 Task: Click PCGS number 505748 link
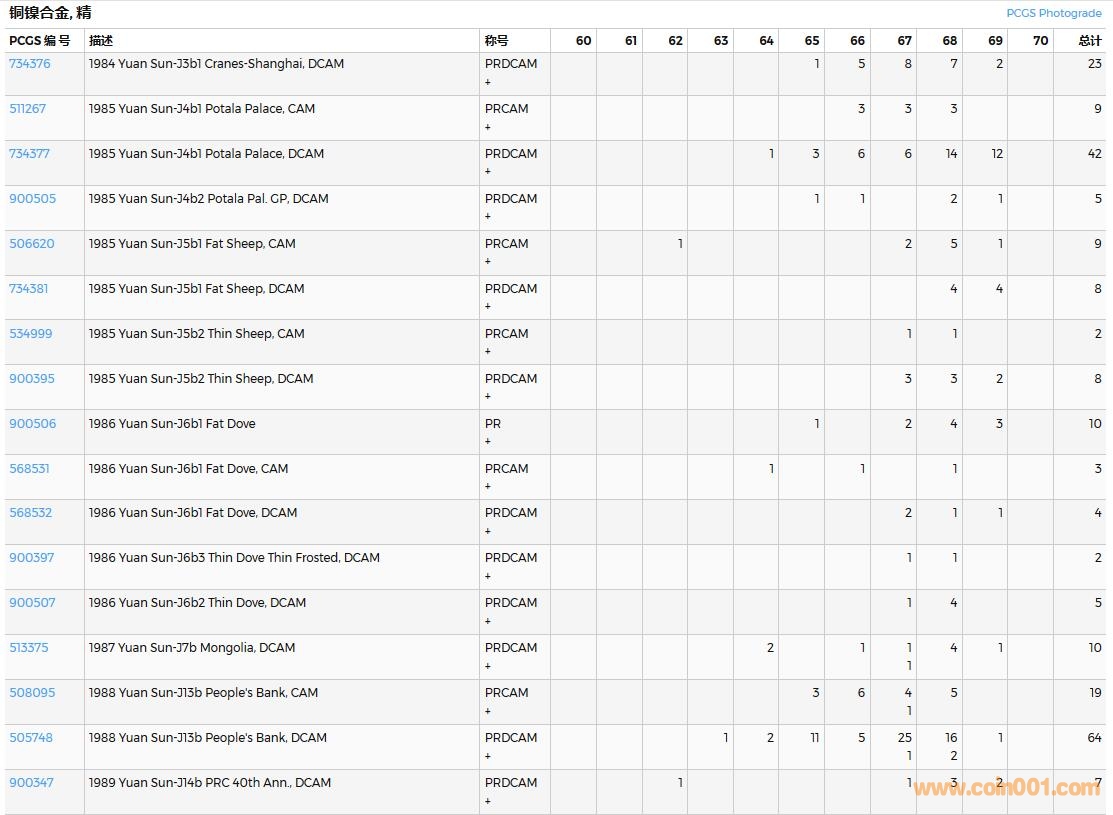tap(31, 738)
